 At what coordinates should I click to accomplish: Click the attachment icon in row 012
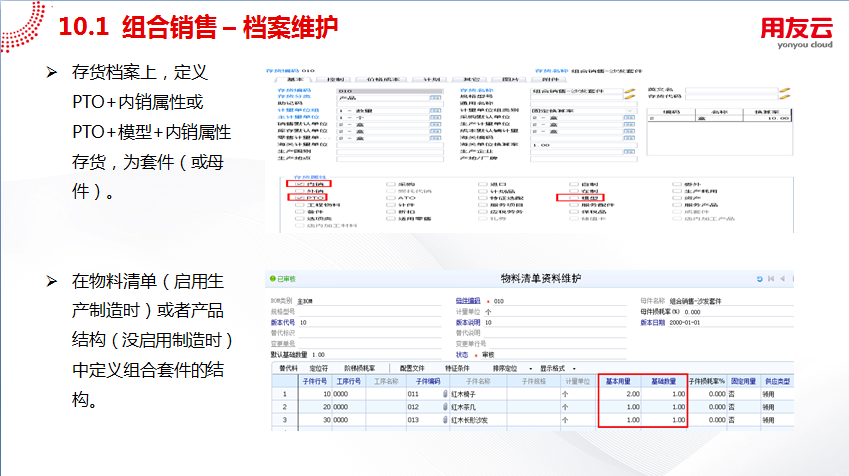(x=446, y=407)
